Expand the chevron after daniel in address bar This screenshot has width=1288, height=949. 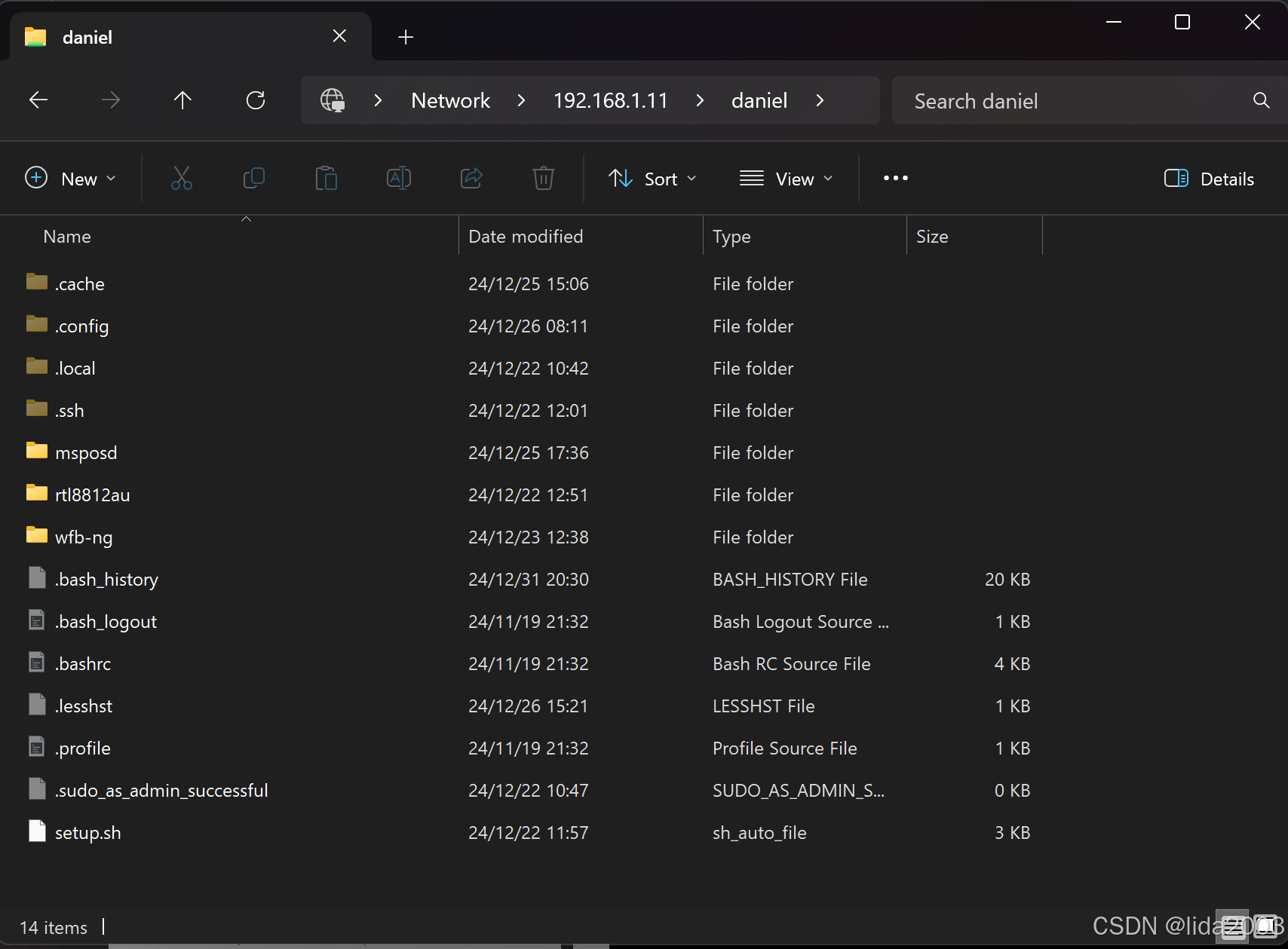(820, 100)
